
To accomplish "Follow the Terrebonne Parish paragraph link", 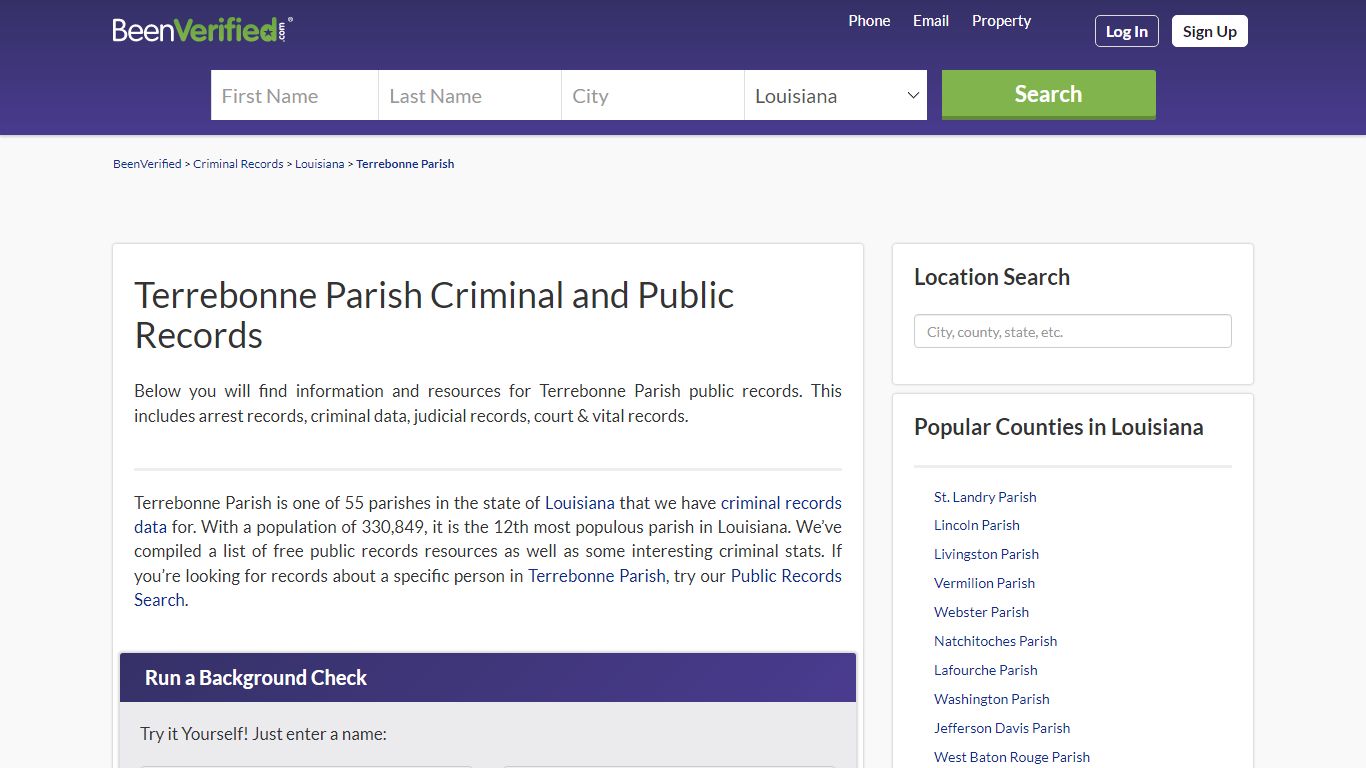I will [597, 576].
